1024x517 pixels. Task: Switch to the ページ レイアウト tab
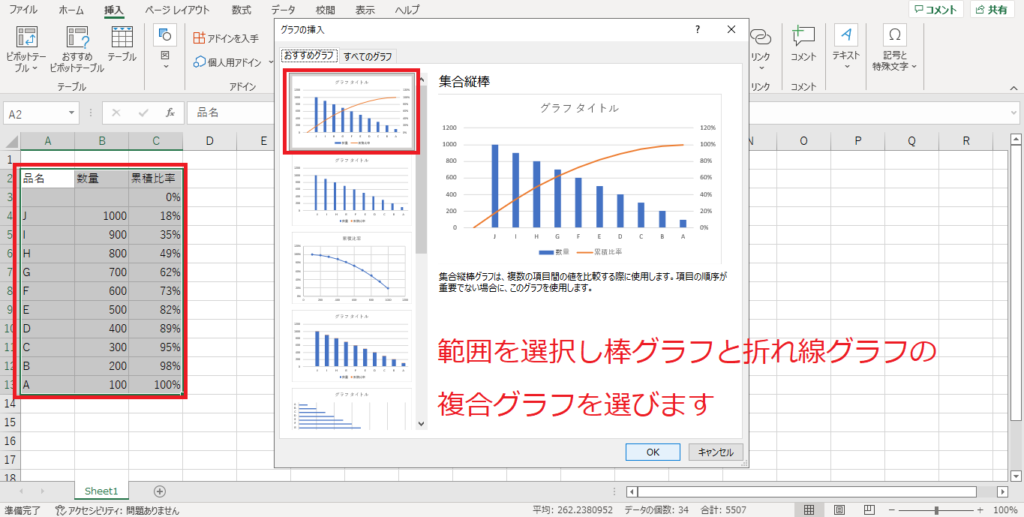pos(178,10)
